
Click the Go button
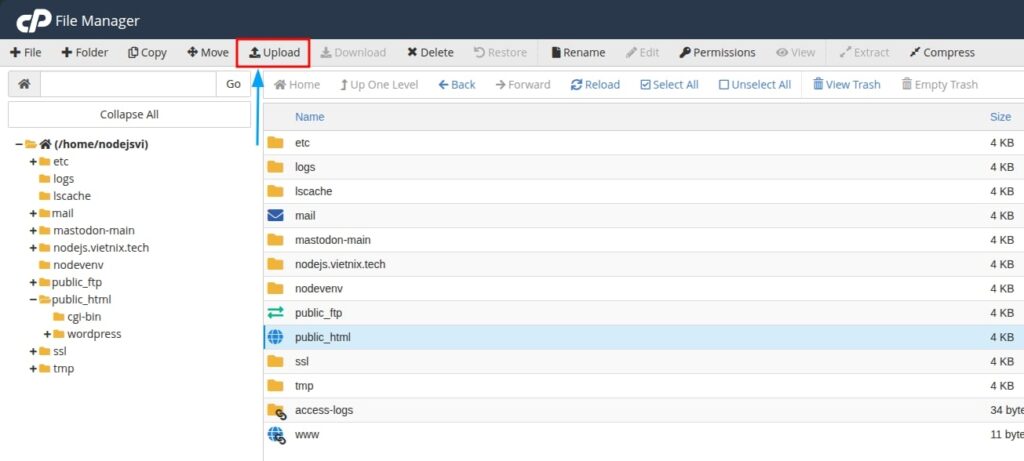click(233, 84)
